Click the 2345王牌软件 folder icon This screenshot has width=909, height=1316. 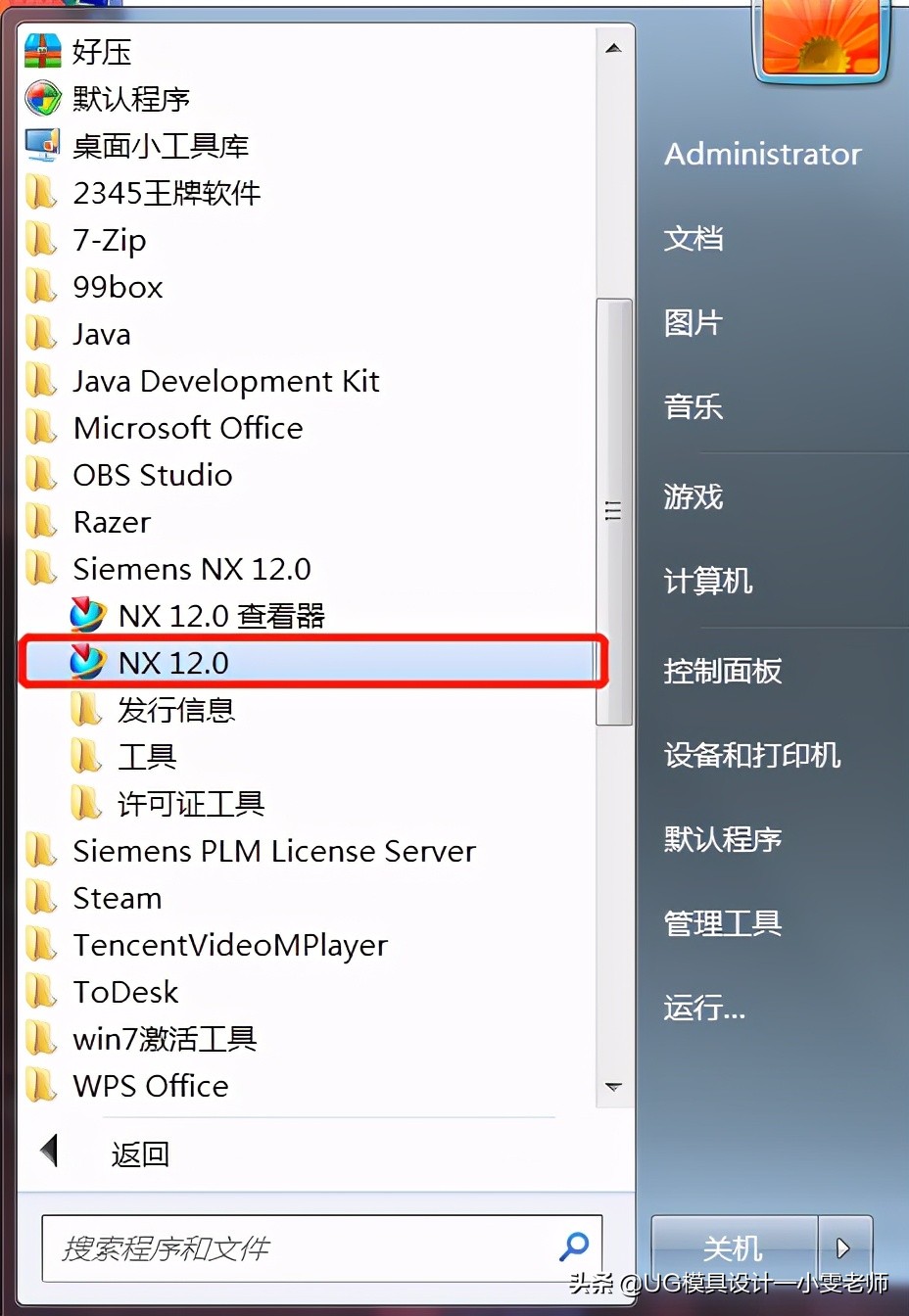pos(41,192)
